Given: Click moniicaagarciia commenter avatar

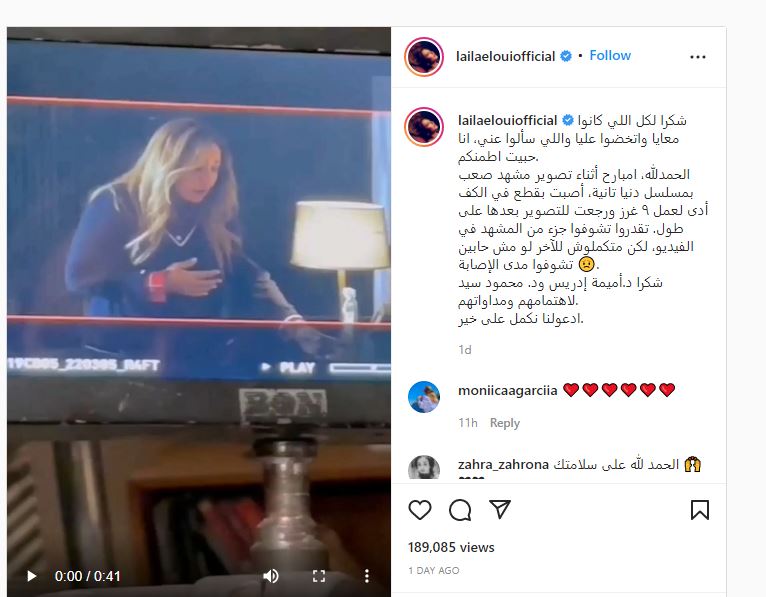Looking at the screenshot, I should coord(424,397).
